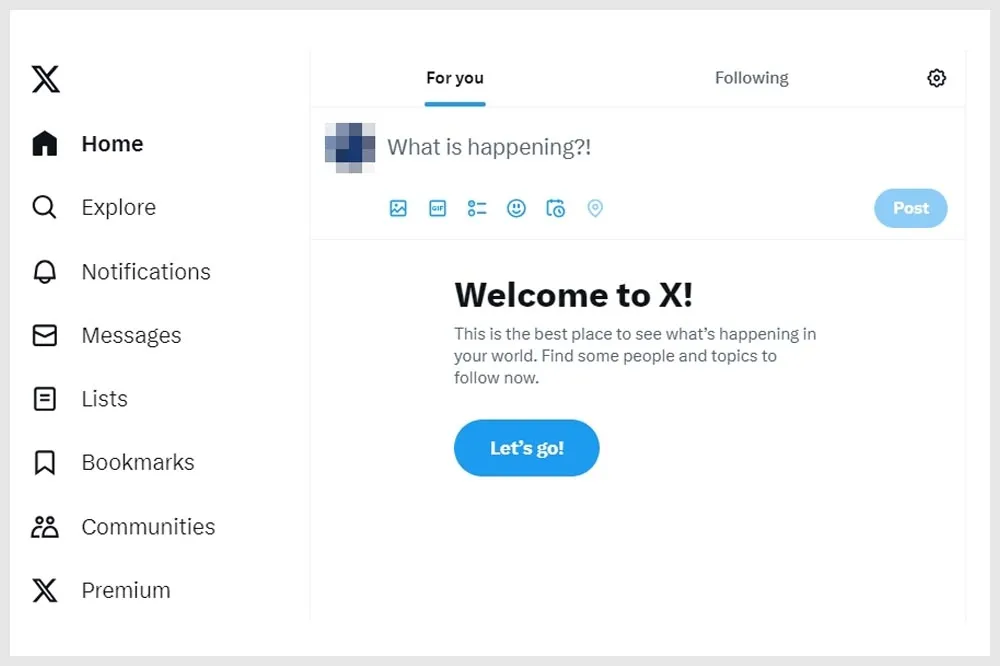Create a poll with the poll icon
1000x666 pixels.
click(477, 208)
